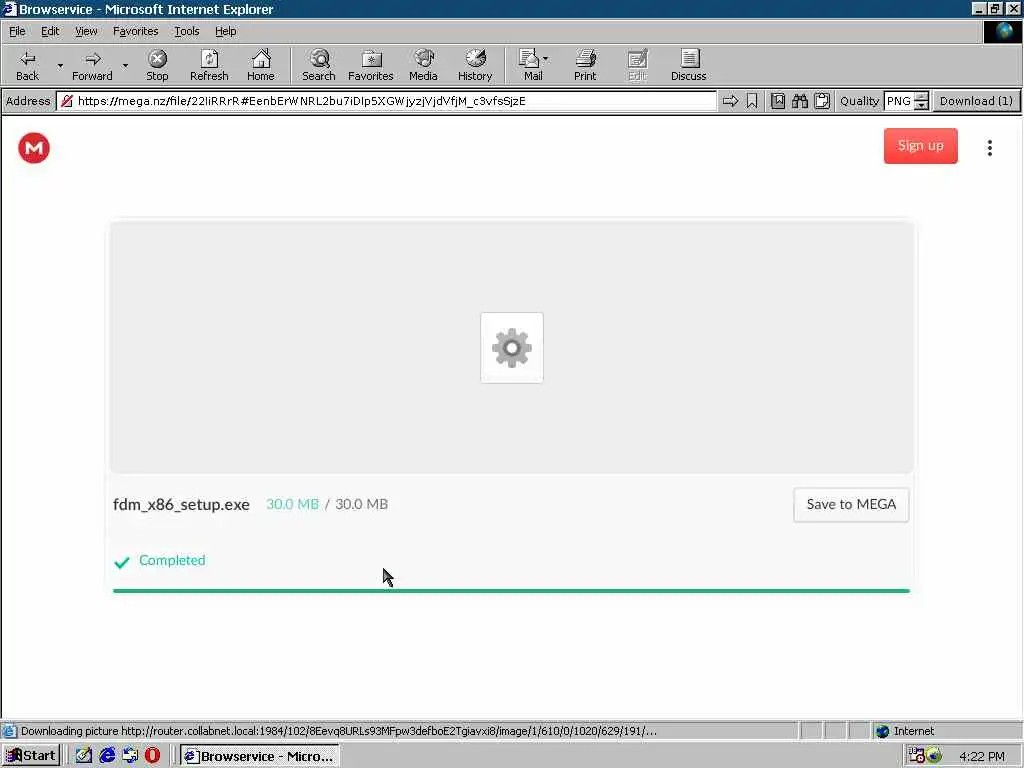Viewport: 1024px width, 768px height.
Task: Click the page icon in address bar
Action: point(67,101)
